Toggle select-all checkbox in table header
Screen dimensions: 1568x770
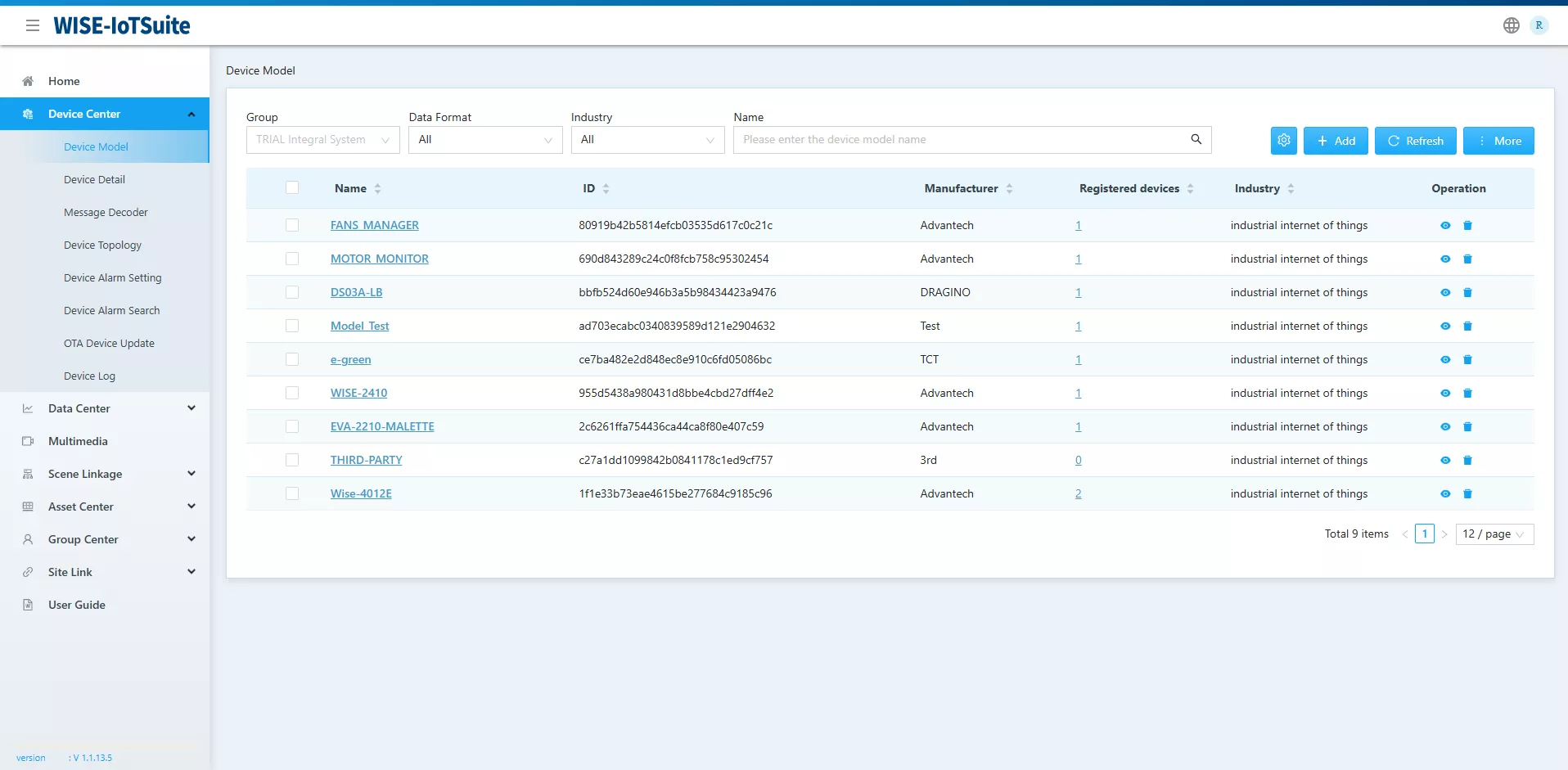[292, 188]
